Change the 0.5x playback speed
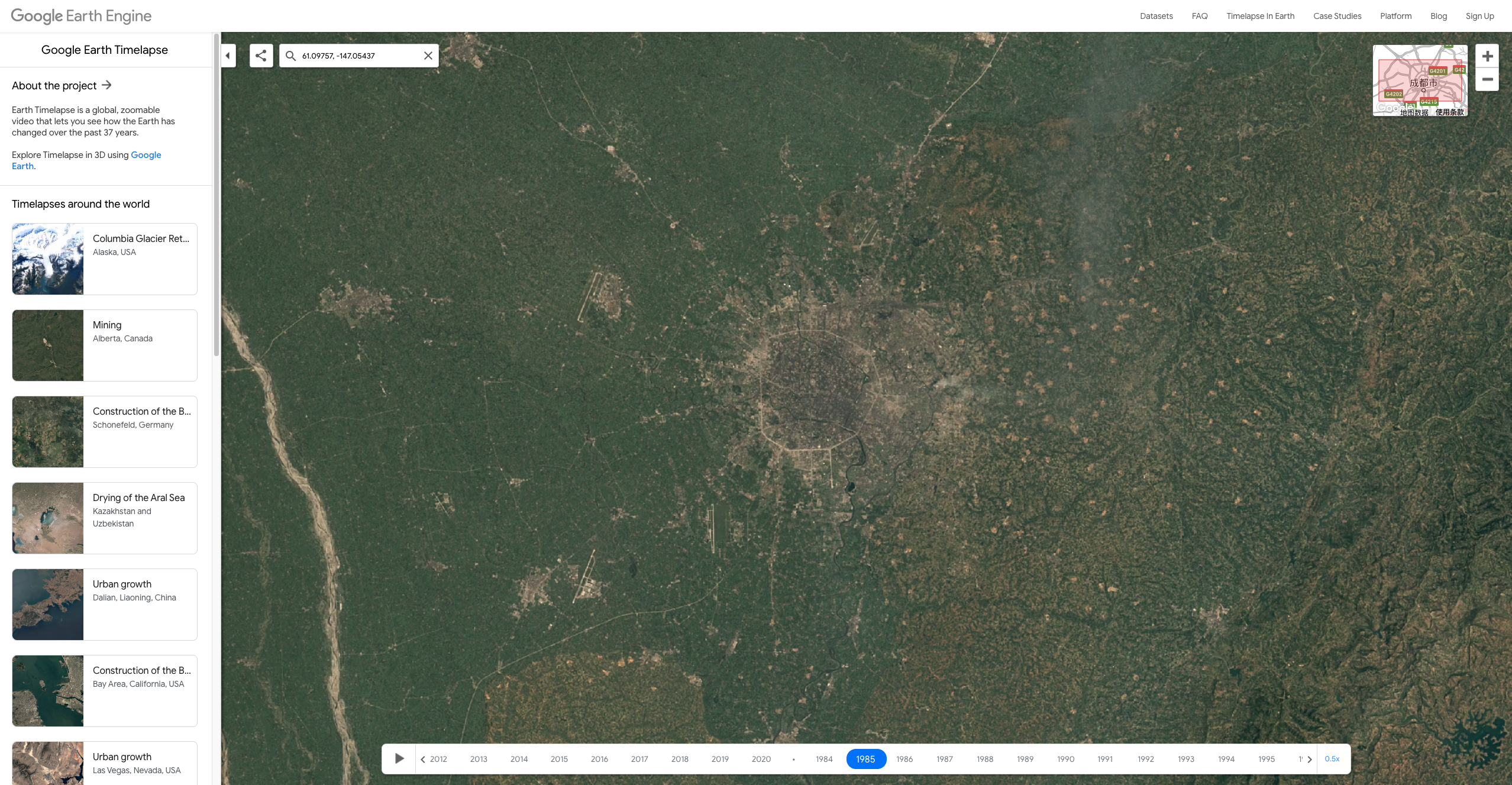Screen dimensions: 1512x785 click(x=1332, y=758)
